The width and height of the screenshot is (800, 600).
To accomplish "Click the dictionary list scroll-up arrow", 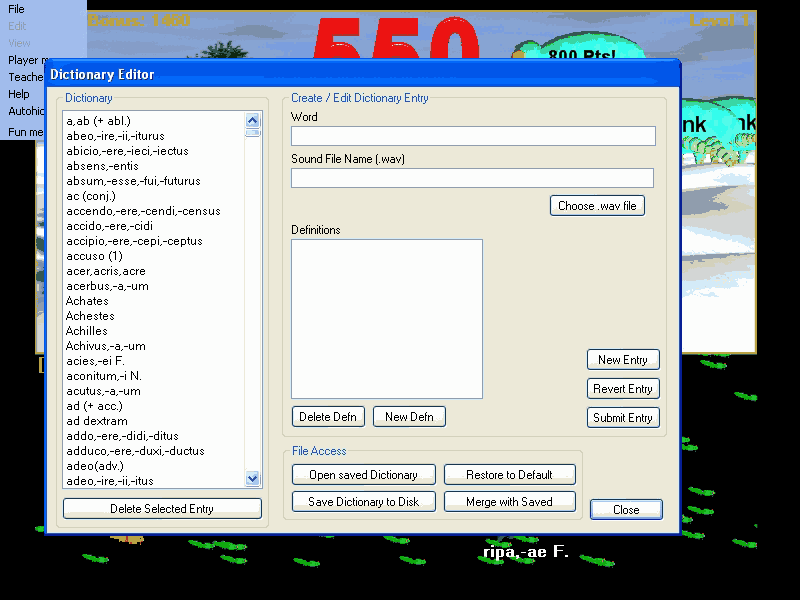I will pyautogui.click(x=250, y=121).
